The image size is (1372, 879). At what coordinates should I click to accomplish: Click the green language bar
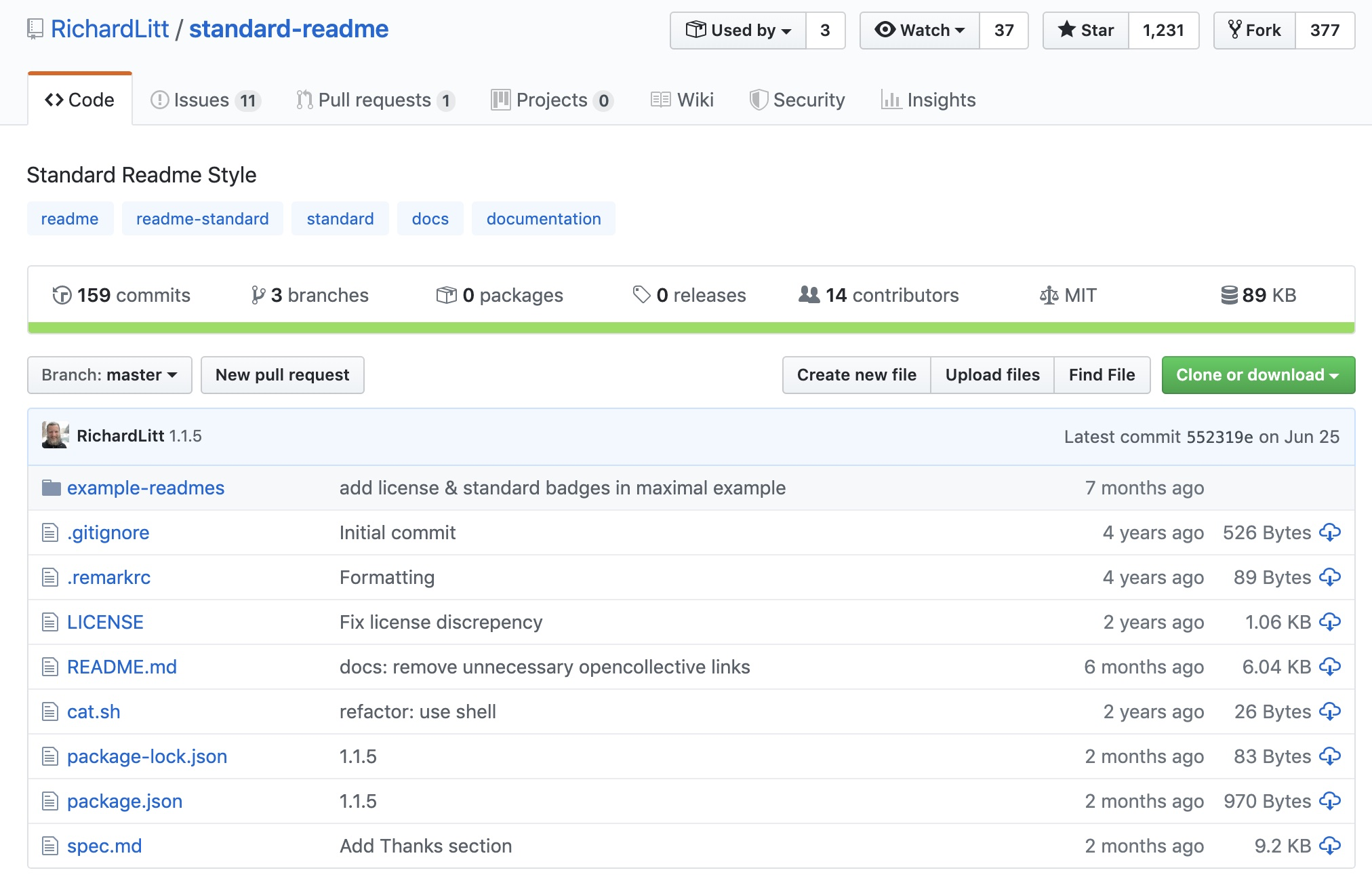point(691,328)
